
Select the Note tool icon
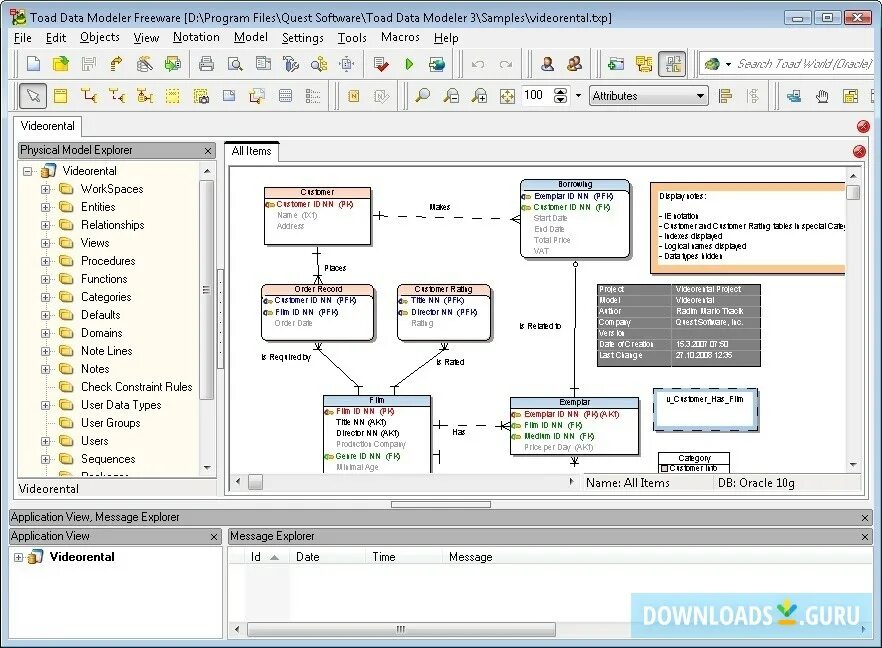coord(229,96)
